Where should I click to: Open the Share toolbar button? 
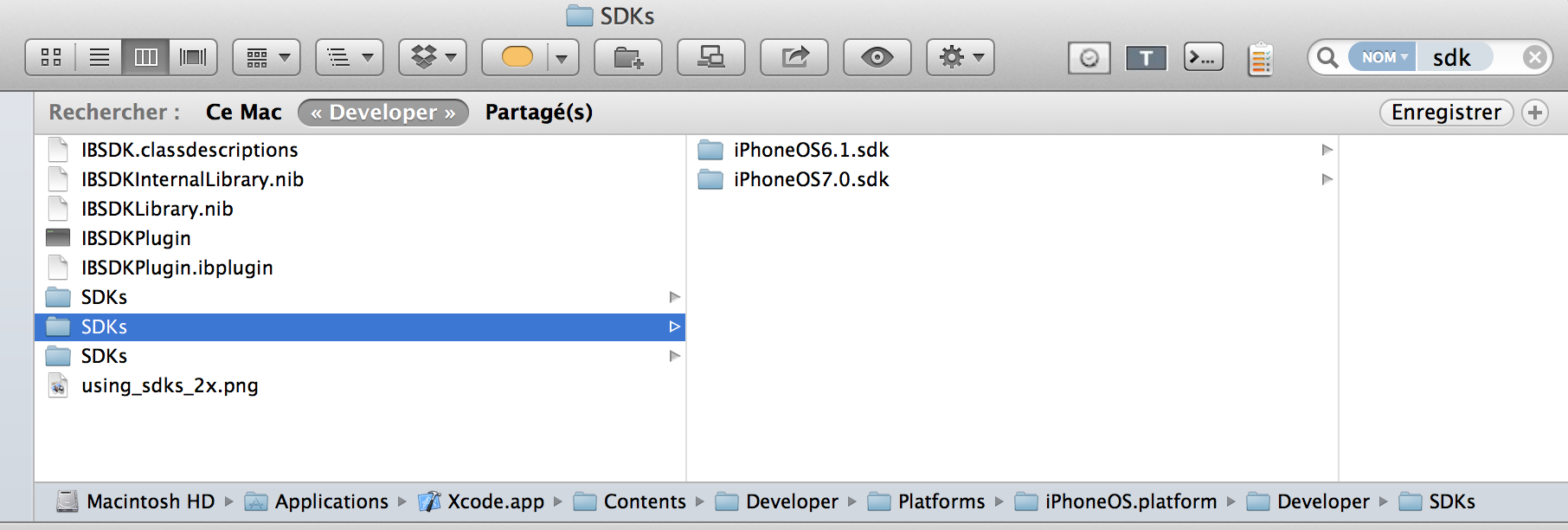pos(794,57)
